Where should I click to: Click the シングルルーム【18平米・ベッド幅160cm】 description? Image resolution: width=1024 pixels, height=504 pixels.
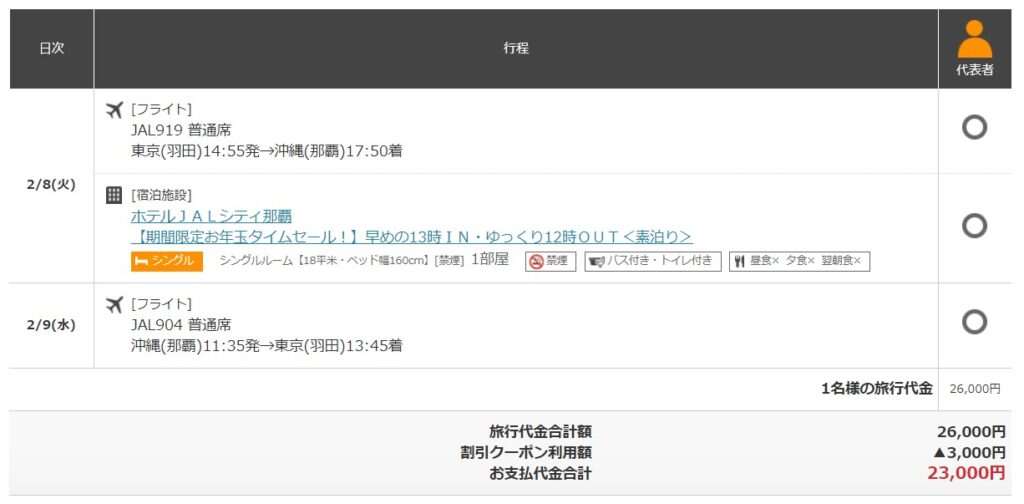(342, 261)
